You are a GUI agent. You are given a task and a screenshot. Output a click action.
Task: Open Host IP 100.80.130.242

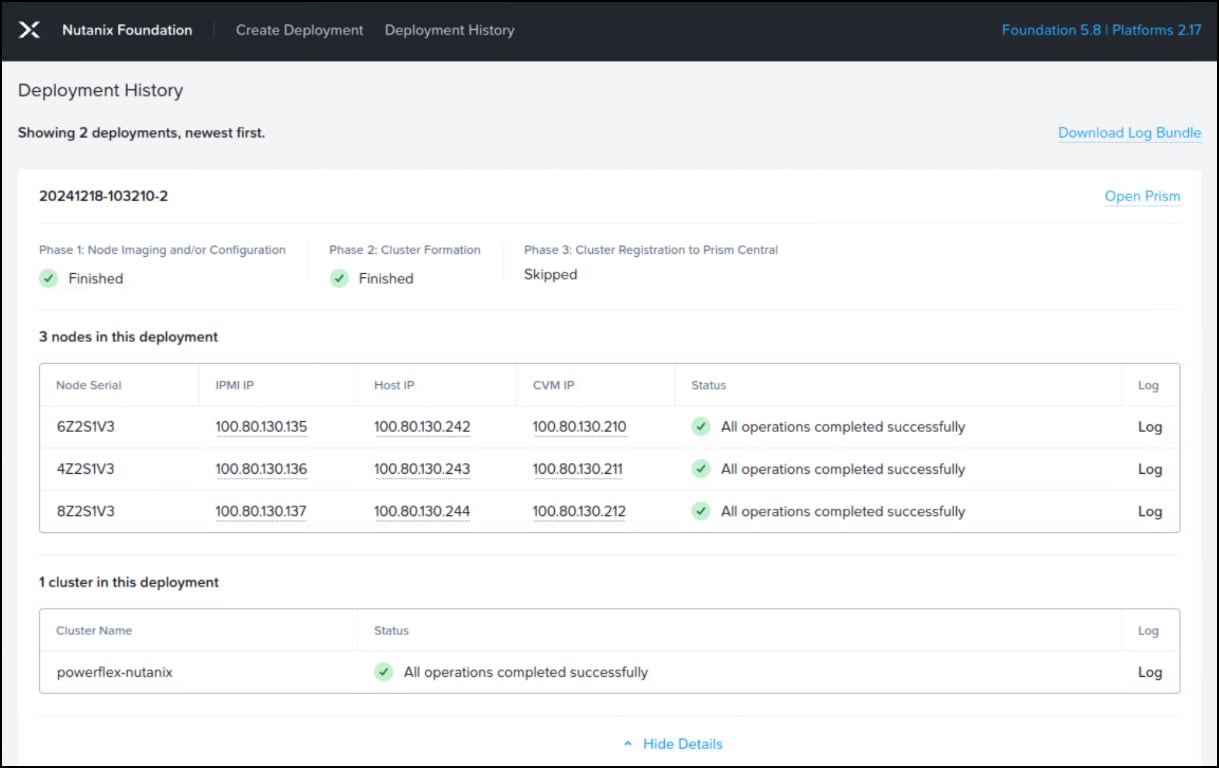422,427
